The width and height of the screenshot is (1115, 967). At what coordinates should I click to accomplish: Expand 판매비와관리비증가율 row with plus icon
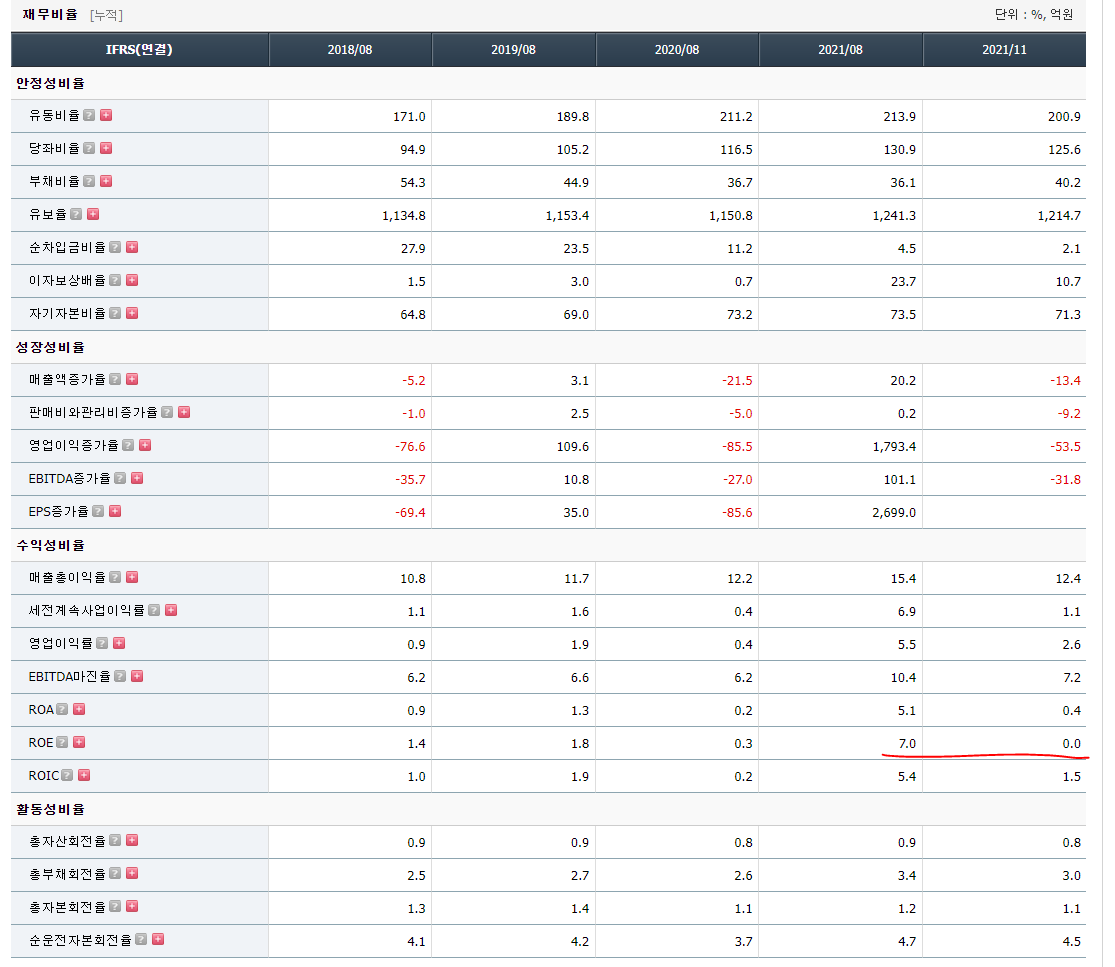point(184,412)
